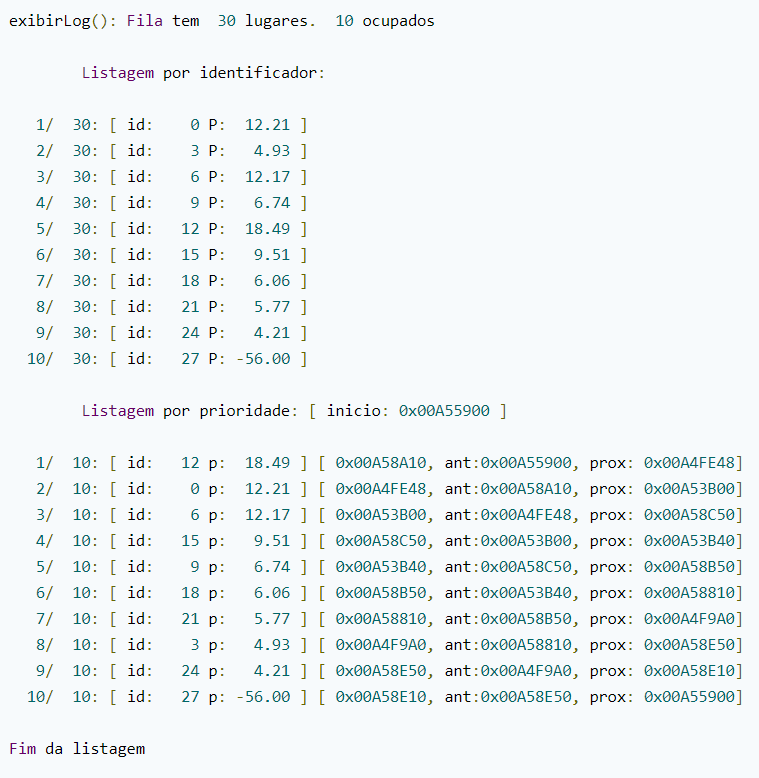
Task: Select the value -56.00 in the identifier list
Action: coord(263,359)
